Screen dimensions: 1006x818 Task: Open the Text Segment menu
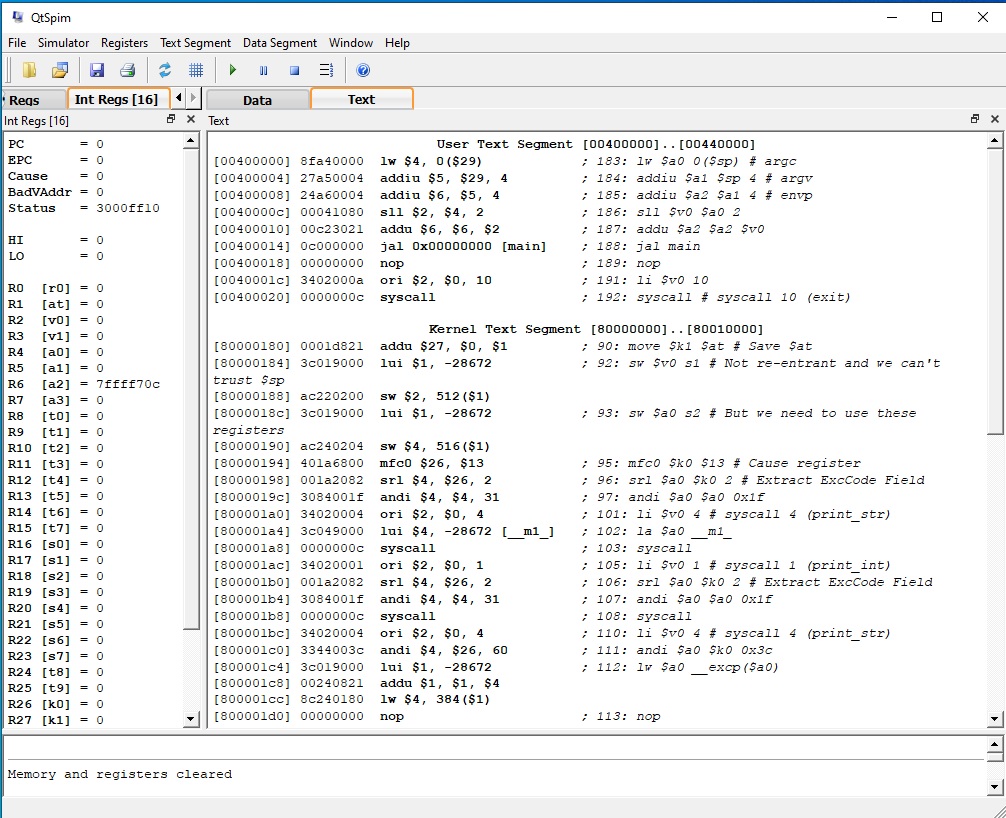coord(195,43)
